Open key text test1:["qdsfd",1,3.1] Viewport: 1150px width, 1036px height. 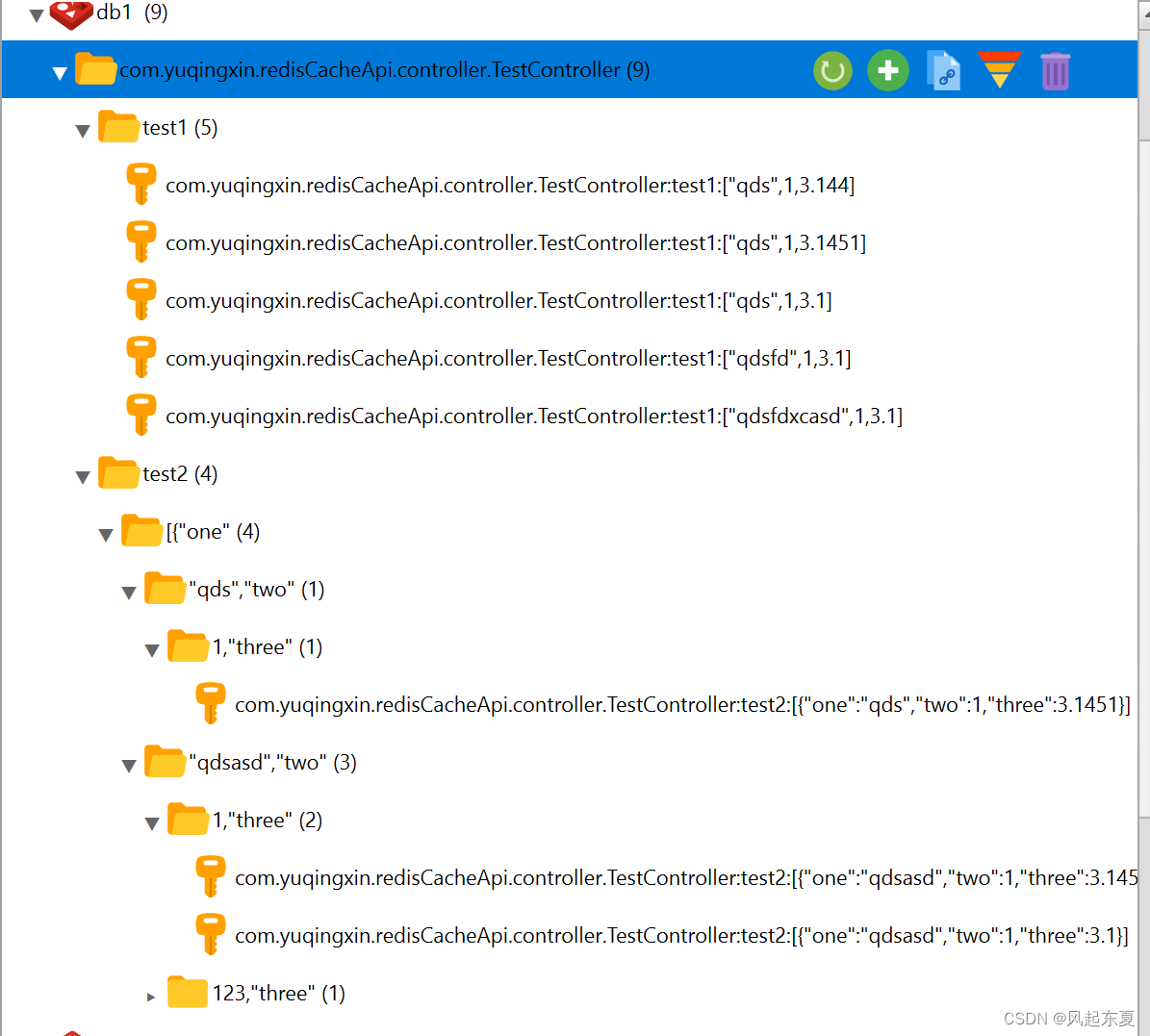[x=508, y=359]
